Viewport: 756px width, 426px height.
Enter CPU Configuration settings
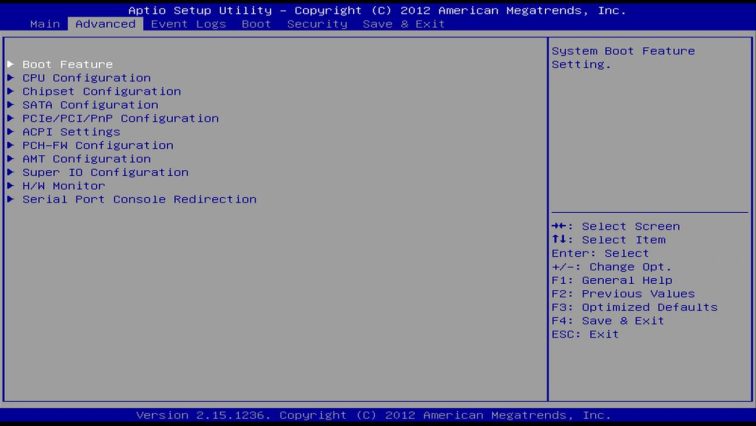tap(86, 78)
